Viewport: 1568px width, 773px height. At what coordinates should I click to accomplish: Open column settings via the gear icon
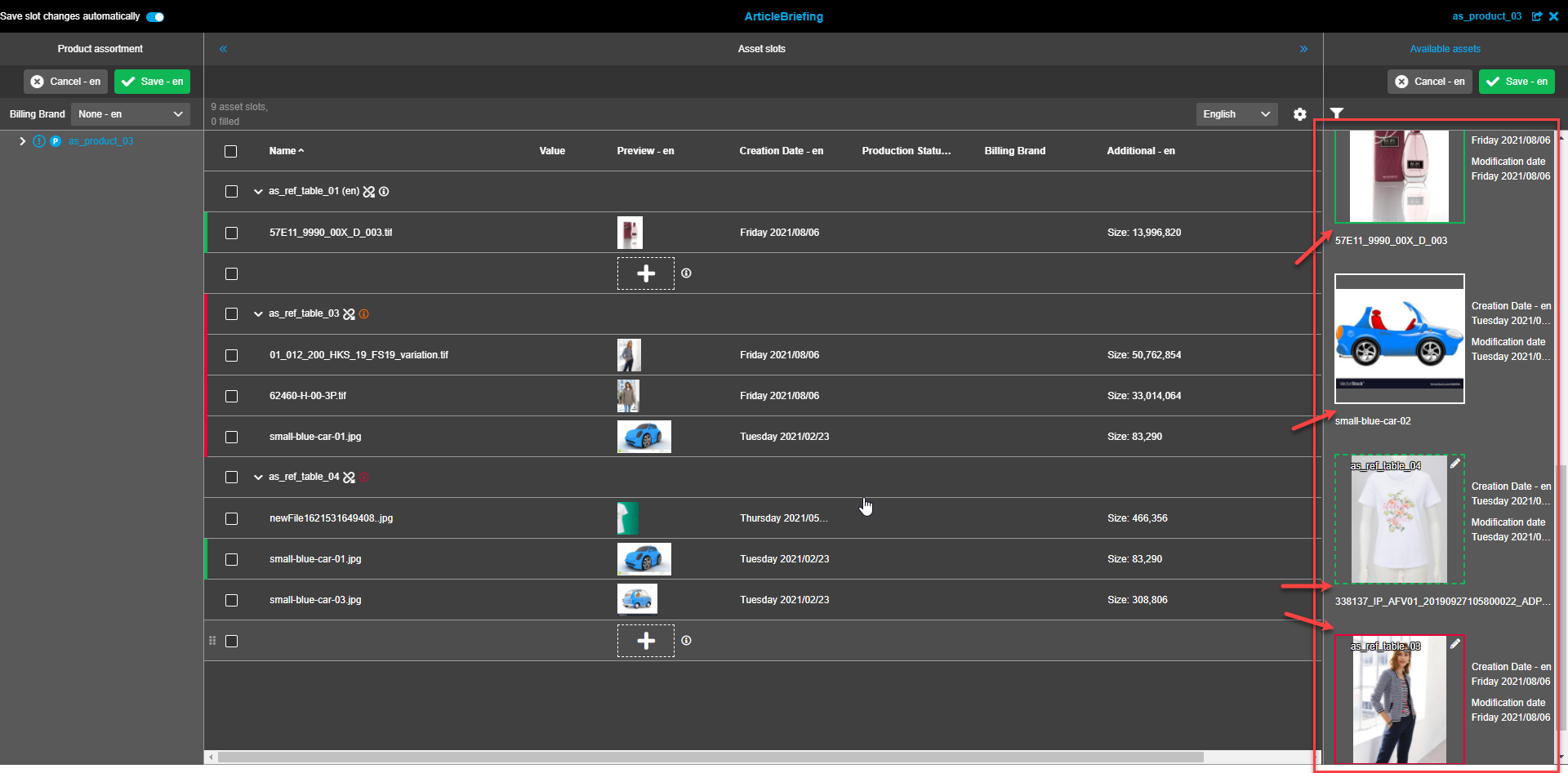click(1299, 113)
